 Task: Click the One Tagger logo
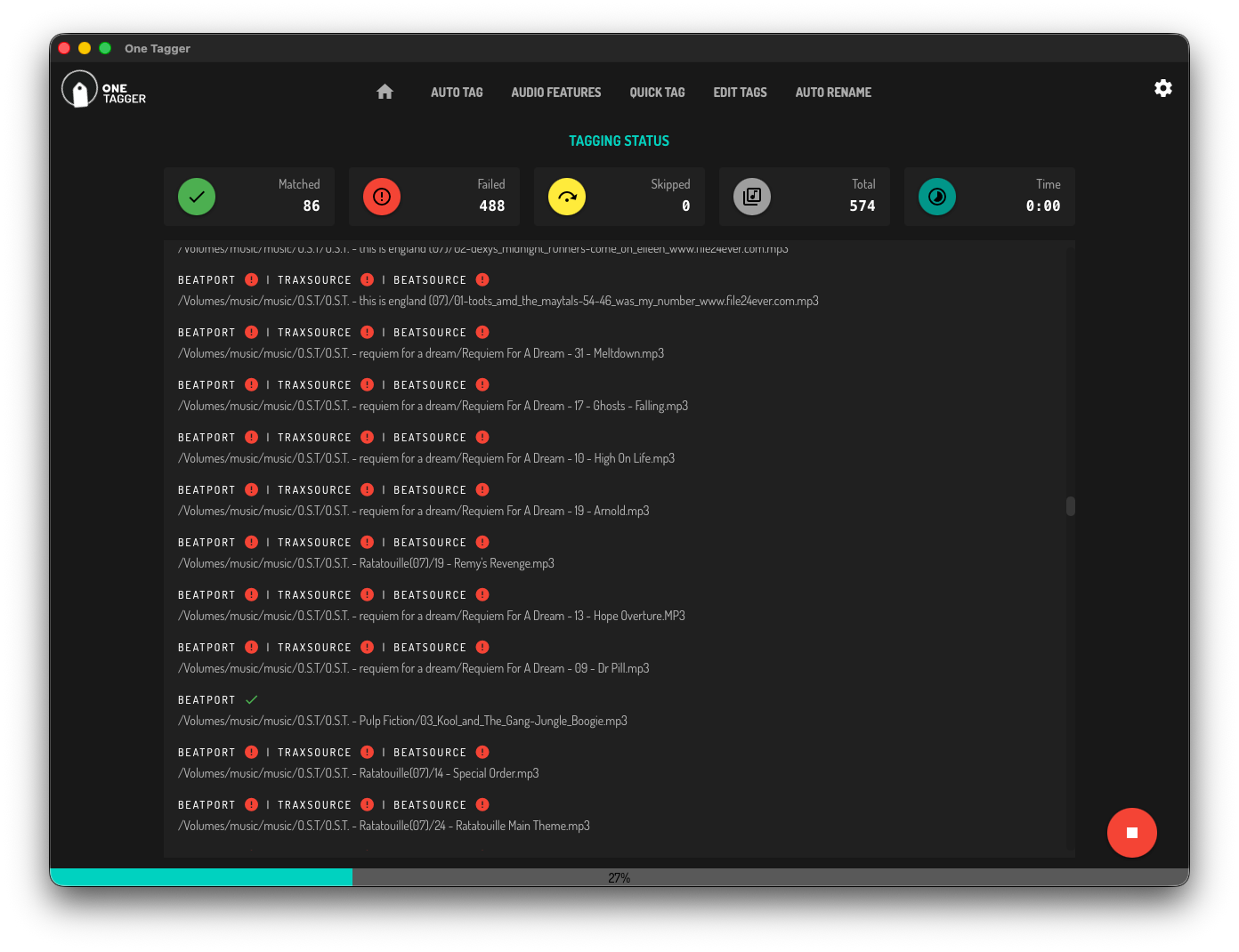tap(104, 90)
